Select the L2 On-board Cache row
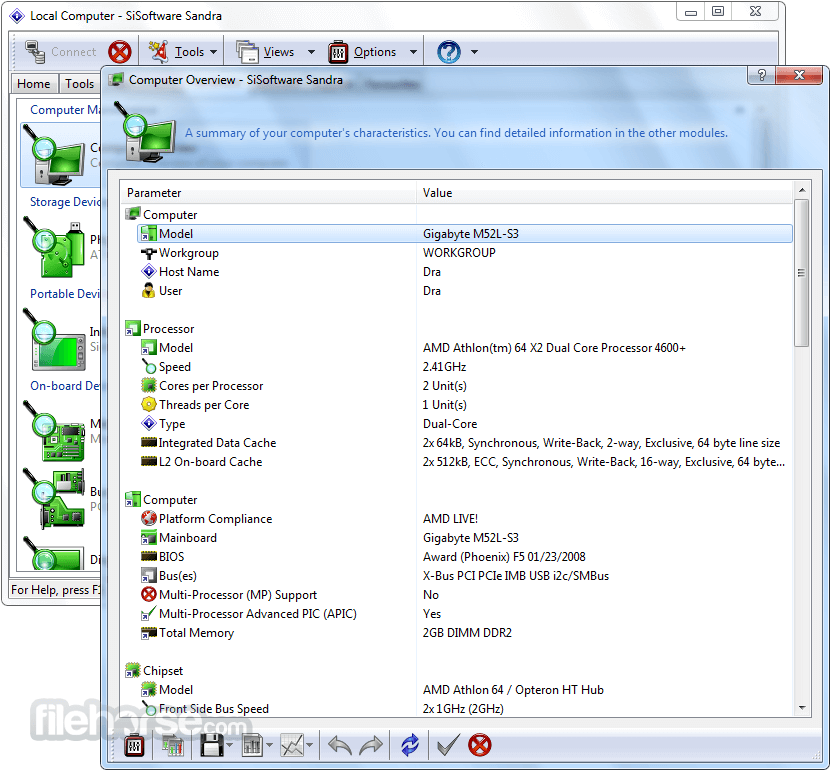 point(465,462)
